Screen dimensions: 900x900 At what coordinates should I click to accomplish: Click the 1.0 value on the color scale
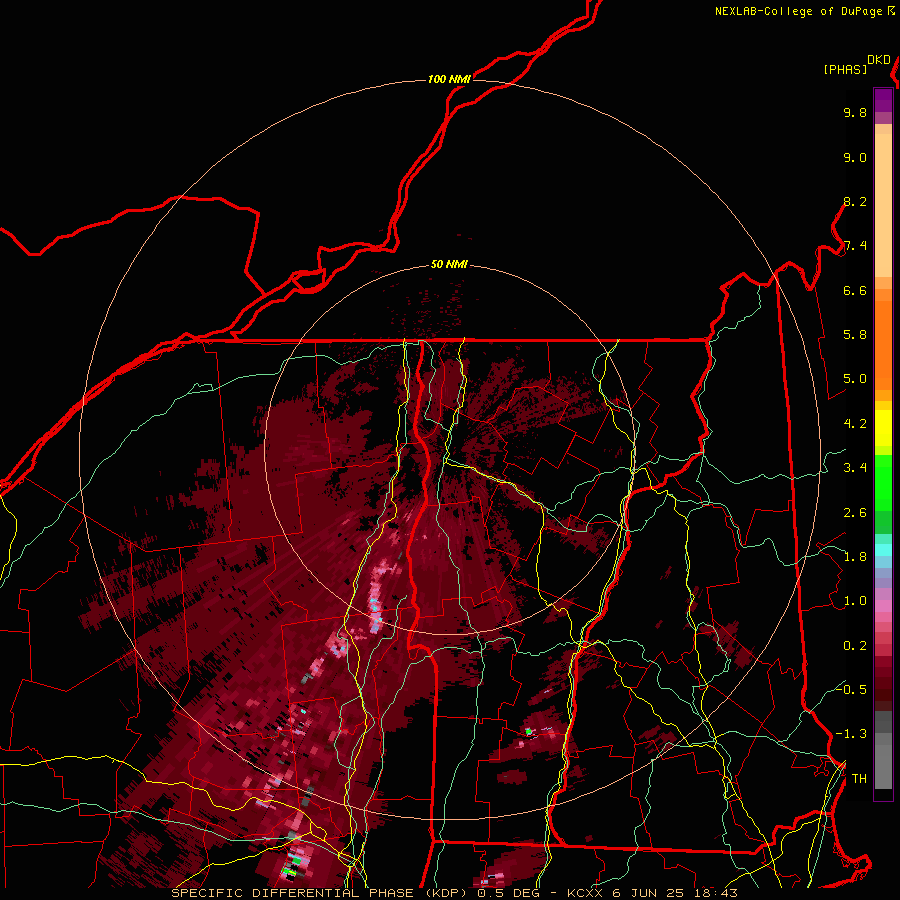coord(855,601)
